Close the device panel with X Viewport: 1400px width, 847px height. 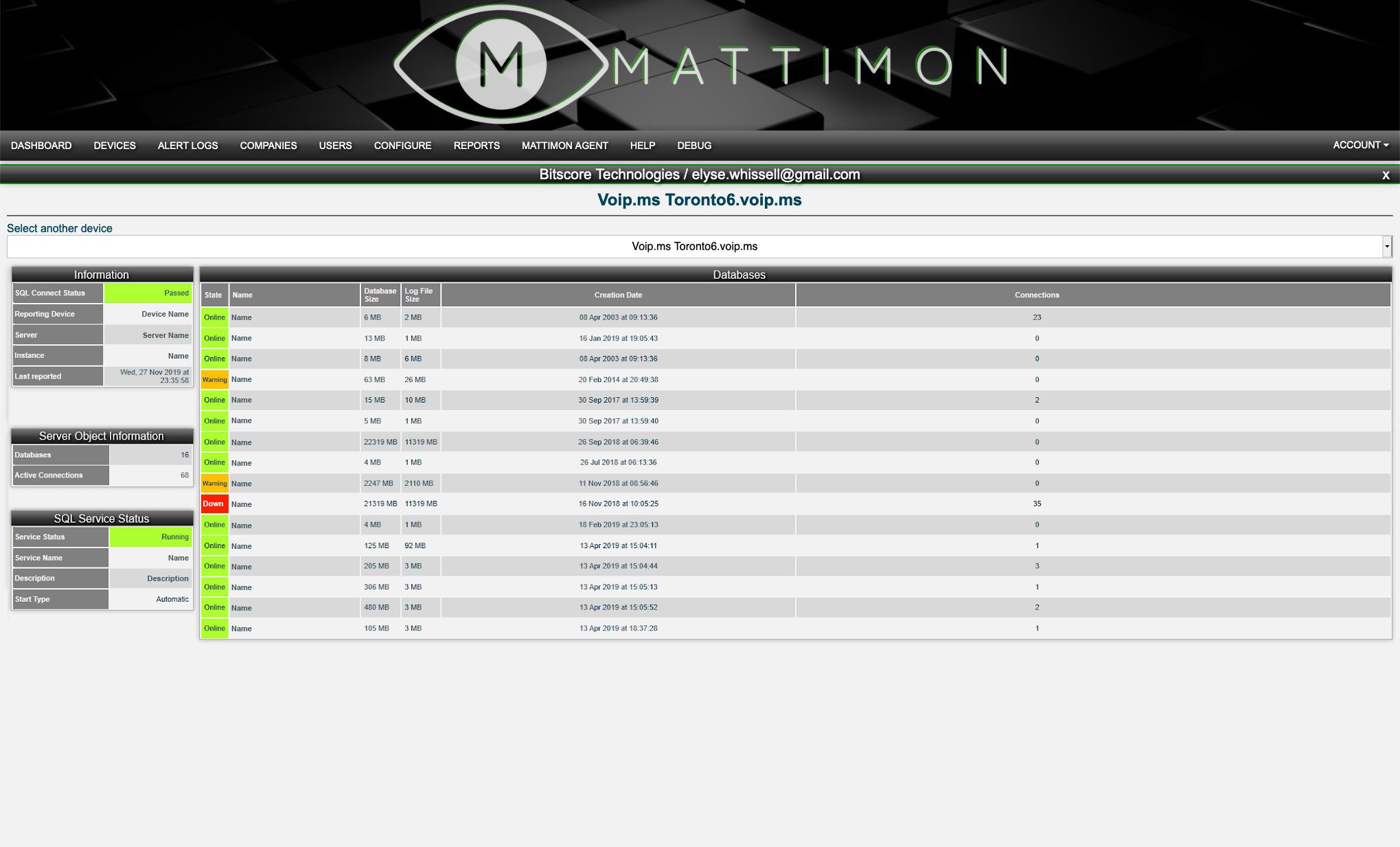click(x=1386, y=175)
